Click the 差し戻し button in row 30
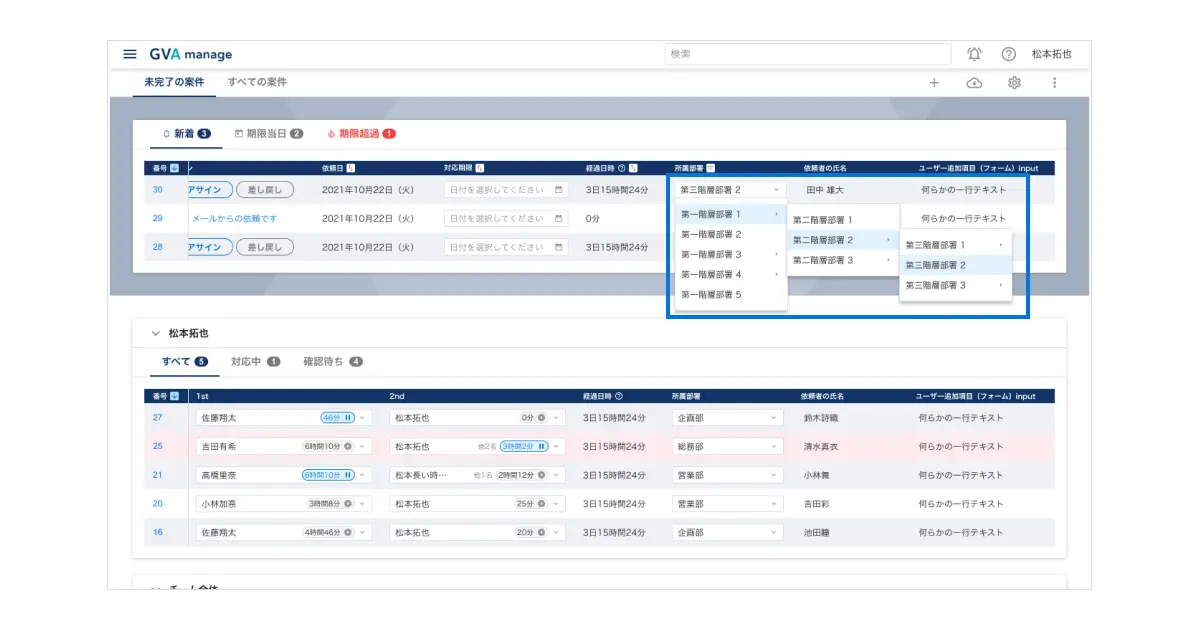Screen dimensions: 1200x630 tap(265, 189)
